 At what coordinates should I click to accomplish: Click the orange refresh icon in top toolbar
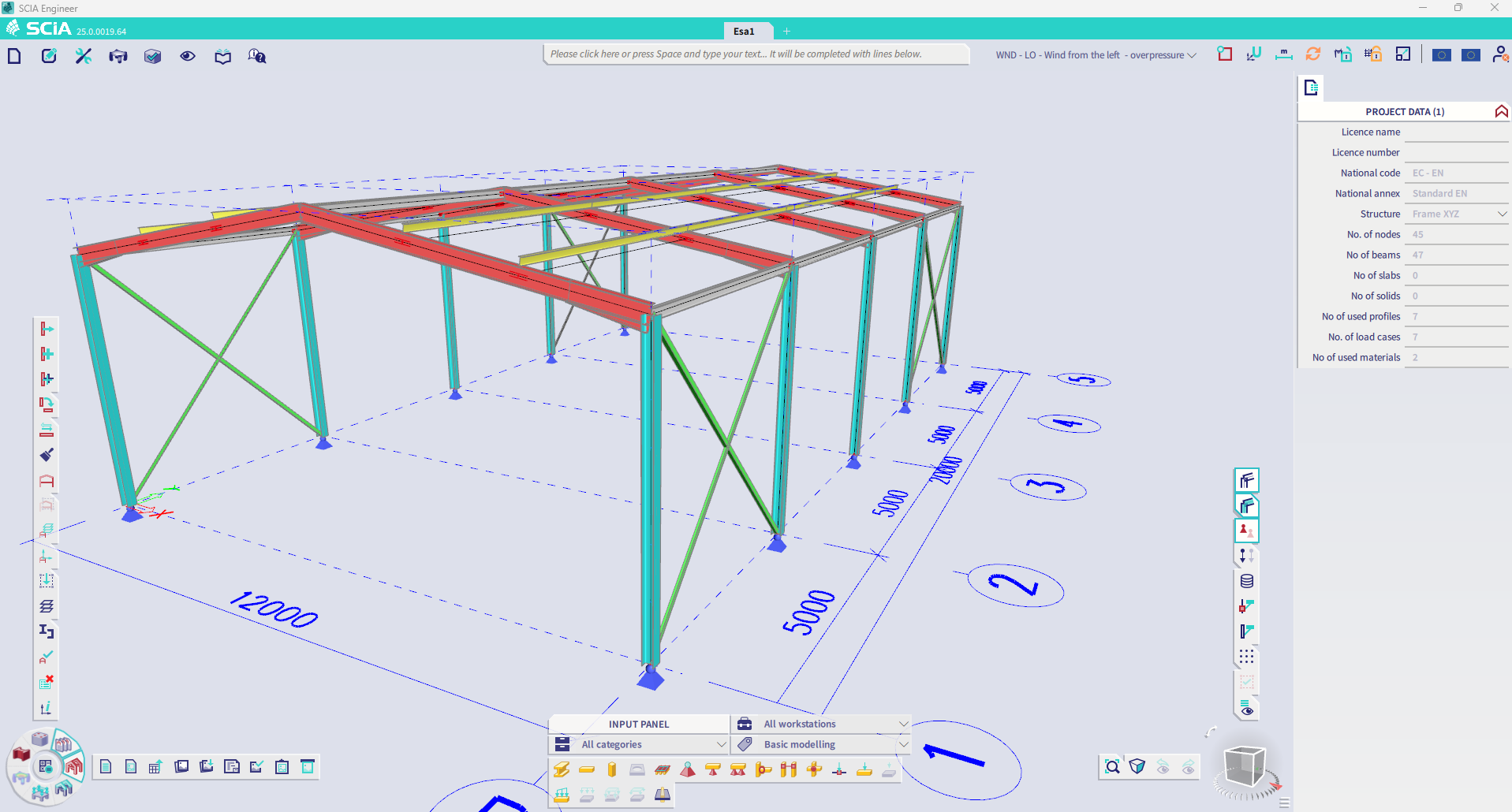click(x=1313, y=54)
